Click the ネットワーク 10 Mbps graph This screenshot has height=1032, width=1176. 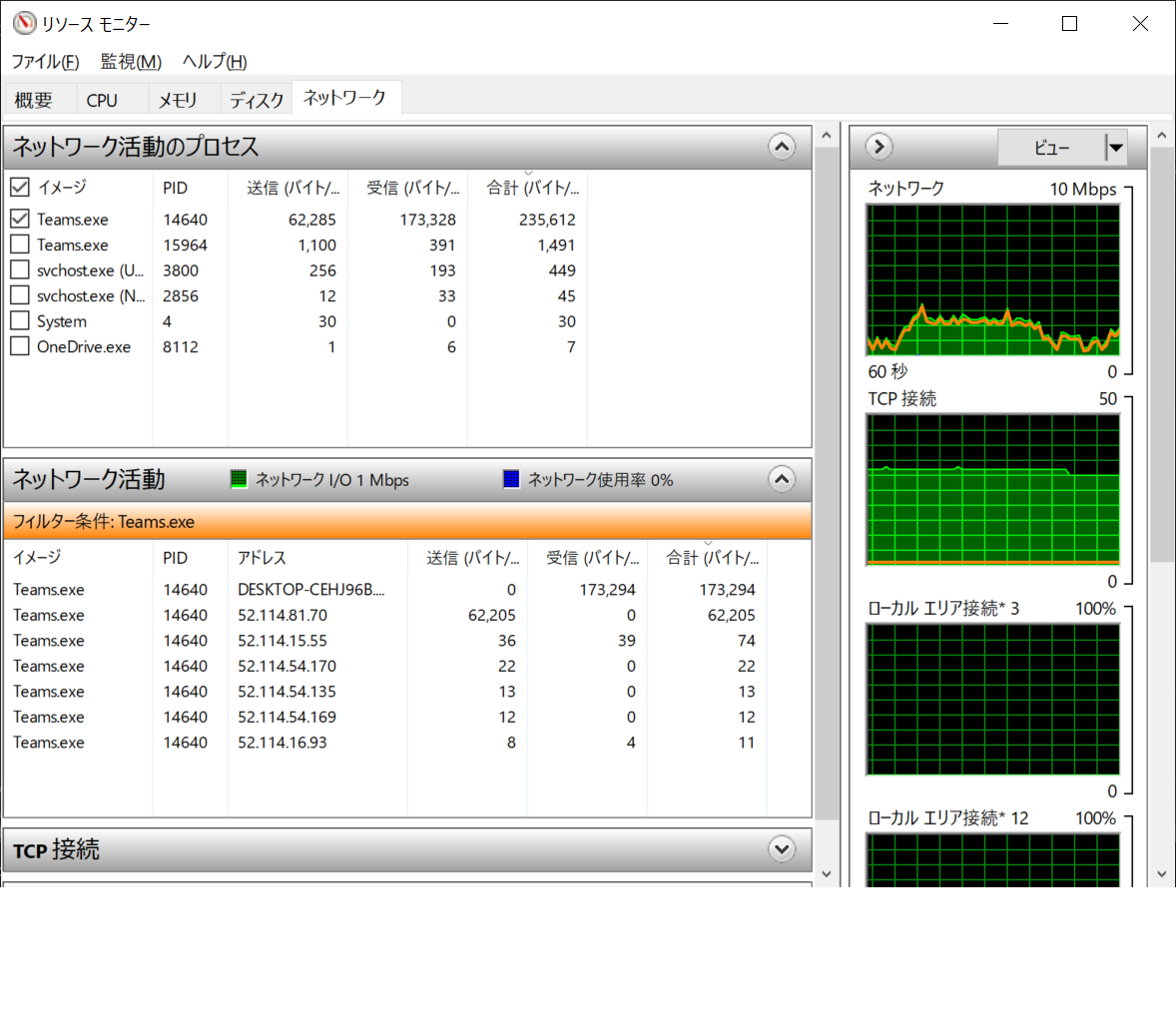993,279
